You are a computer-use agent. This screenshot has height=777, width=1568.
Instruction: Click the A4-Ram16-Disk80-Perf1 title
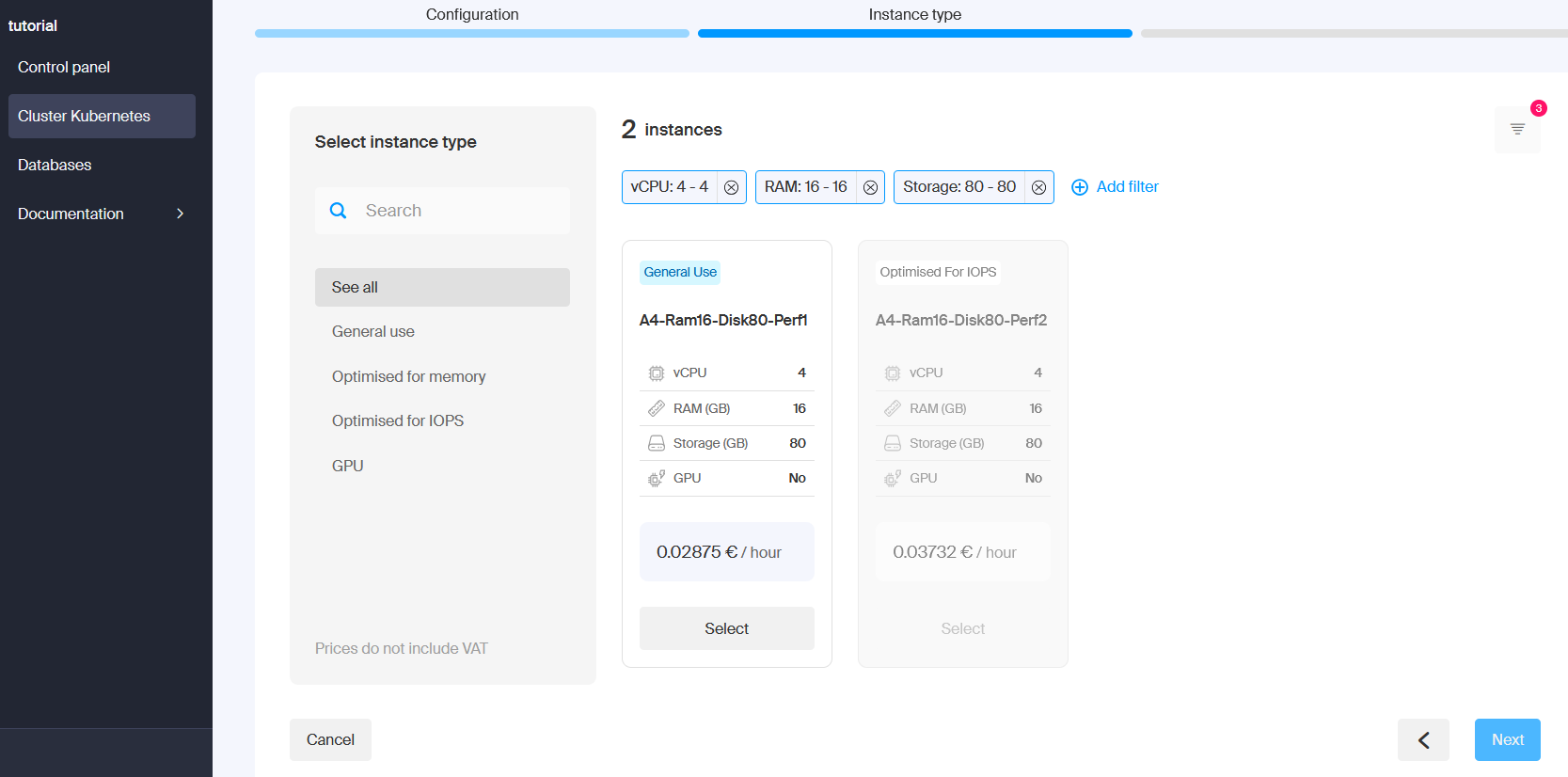pos(723,320)
